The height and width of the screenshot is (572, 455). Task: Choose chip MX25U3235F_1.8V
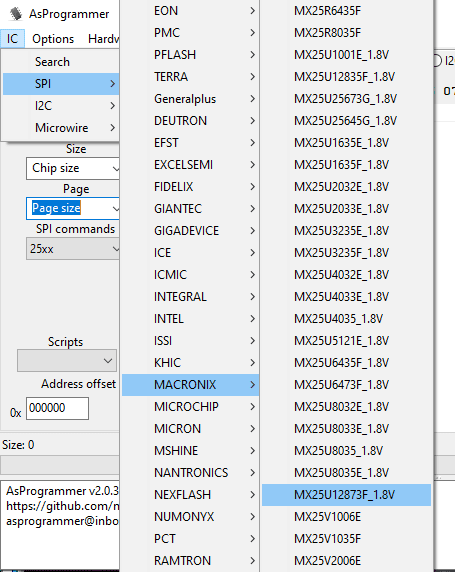[346, 252]
